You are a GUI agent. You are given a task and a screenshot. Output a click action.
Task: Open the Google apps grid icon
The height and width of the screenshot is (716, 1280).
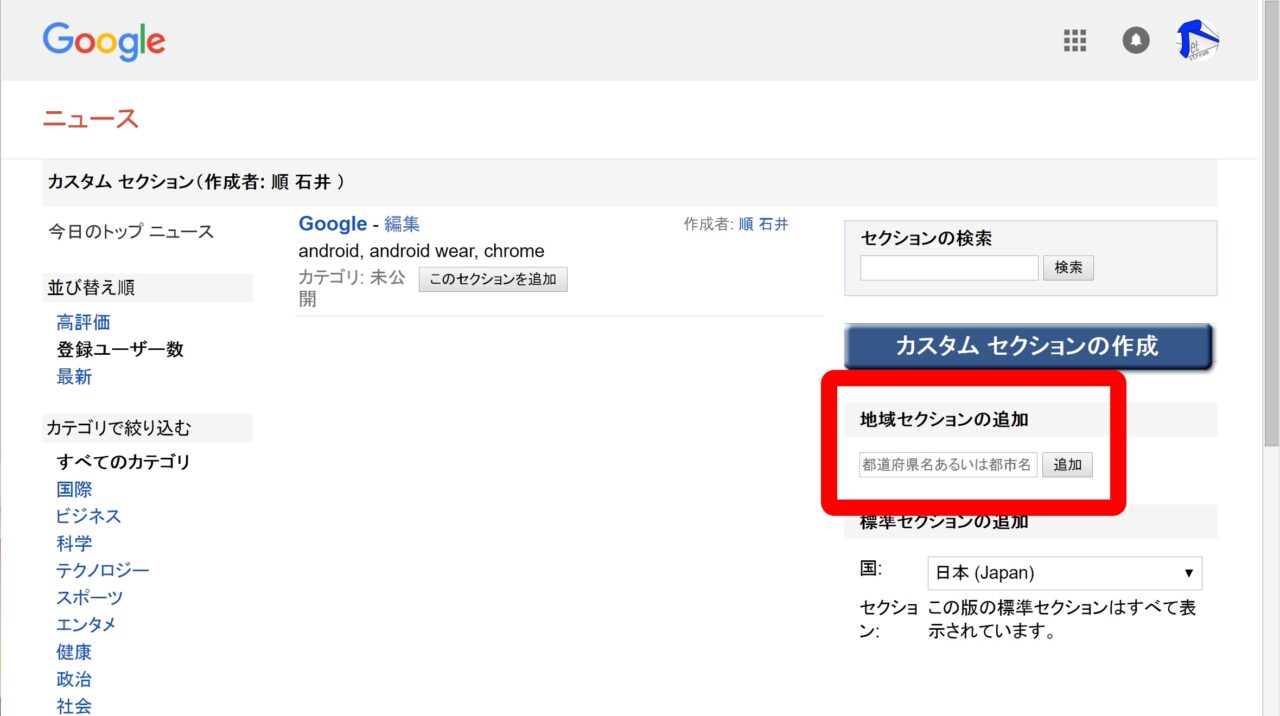pyautogui.click(x=1074, y=41)
